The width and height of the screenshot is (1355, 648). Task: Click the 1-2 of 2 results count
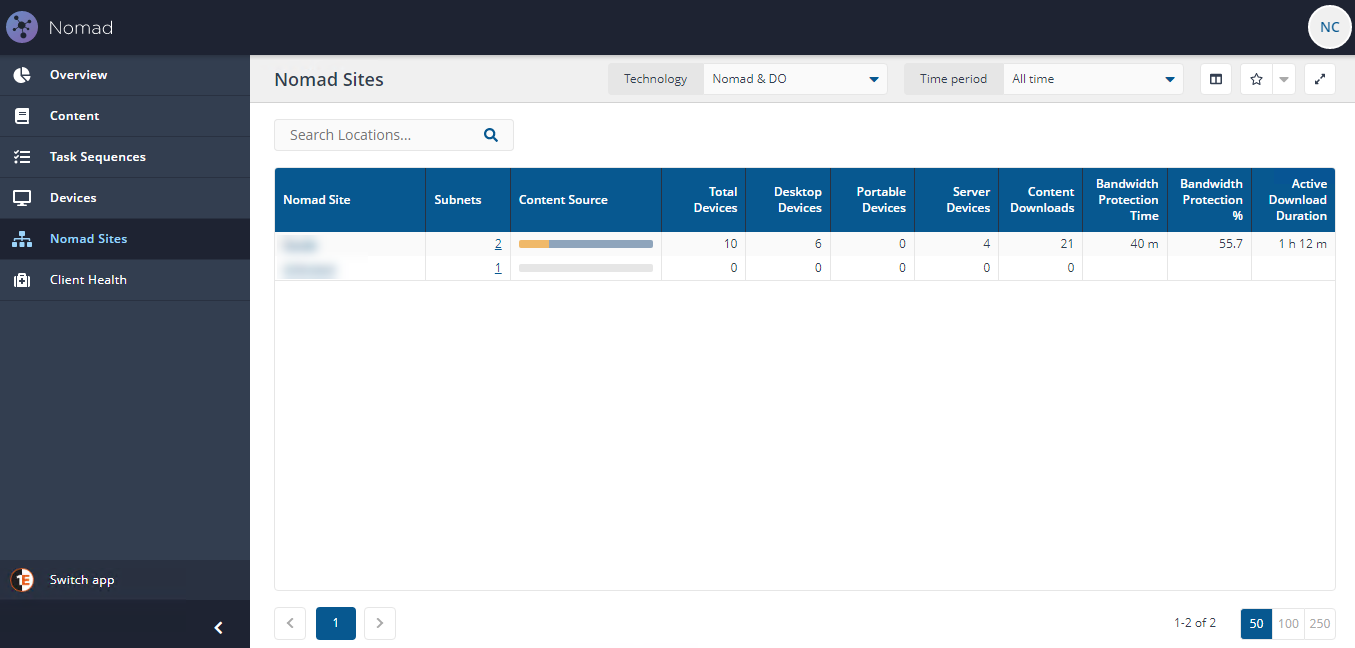(1195, 623)
